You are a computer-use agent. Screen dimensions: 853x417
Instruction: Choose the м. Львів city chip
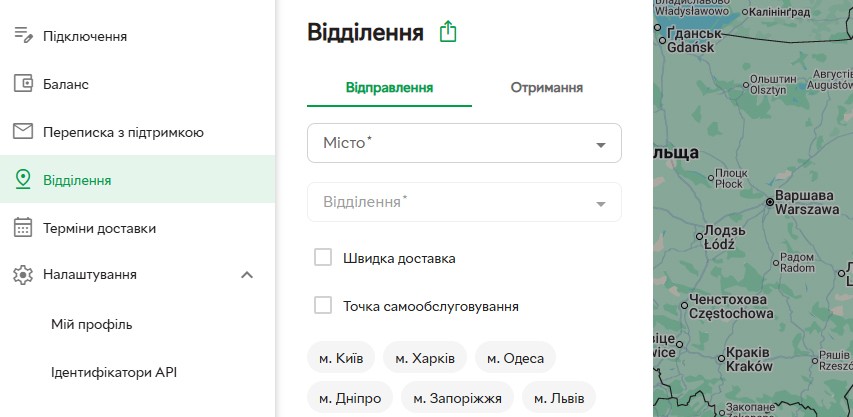pyautogui.click(x=559, y=398)
